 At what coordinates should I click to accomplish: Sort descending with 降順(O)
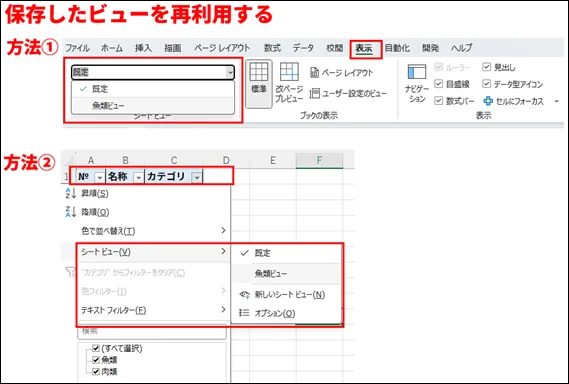coord(147,212)
